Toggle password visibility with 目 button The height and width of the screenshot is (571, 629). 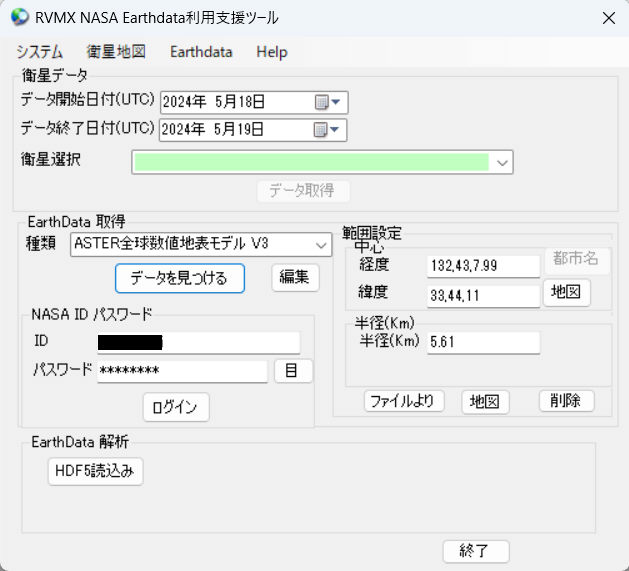293,371
